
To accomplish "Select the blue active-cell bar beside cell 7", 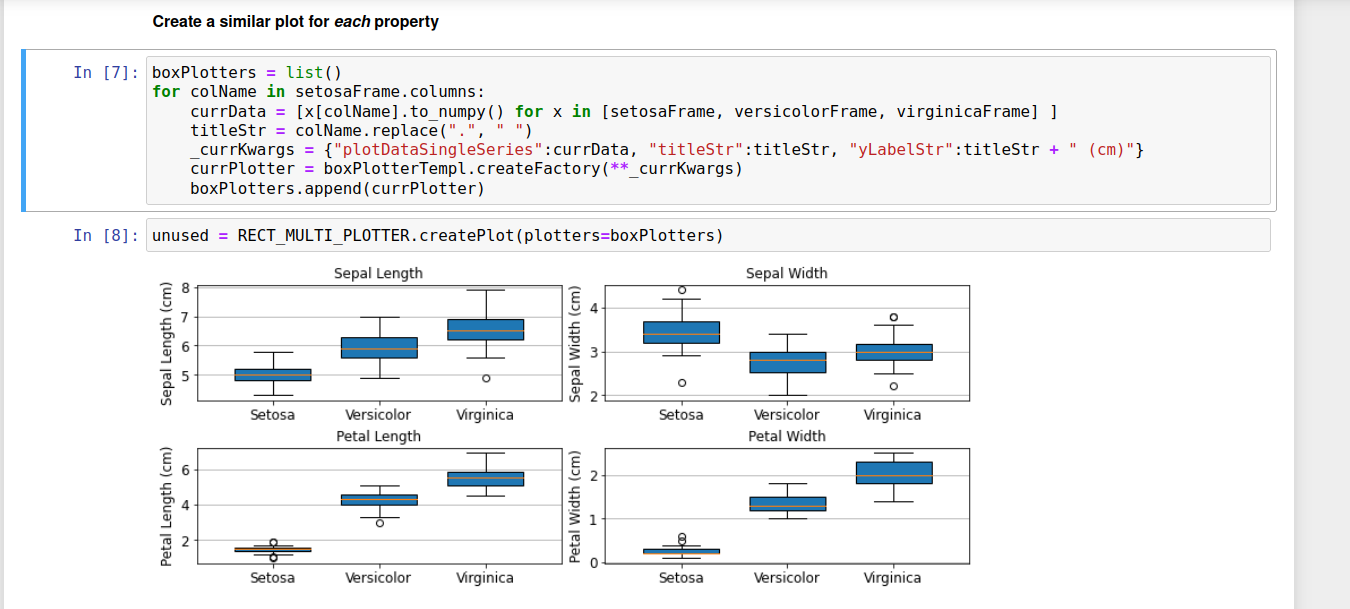I will pos(24,130).
